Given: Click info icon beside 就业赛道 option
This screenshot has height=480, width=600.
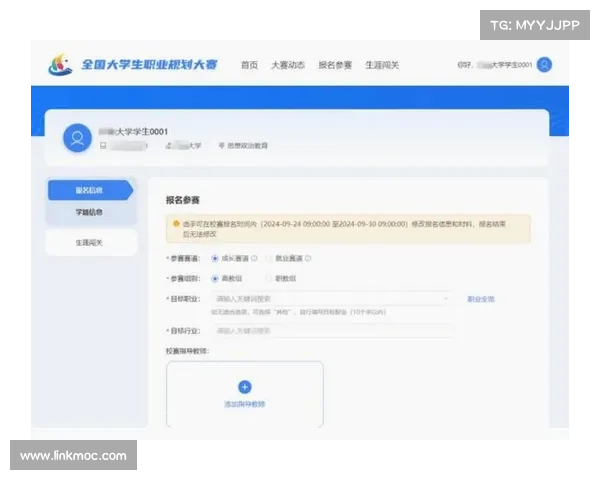Looking at the screenshot, I should click(308, 258).
